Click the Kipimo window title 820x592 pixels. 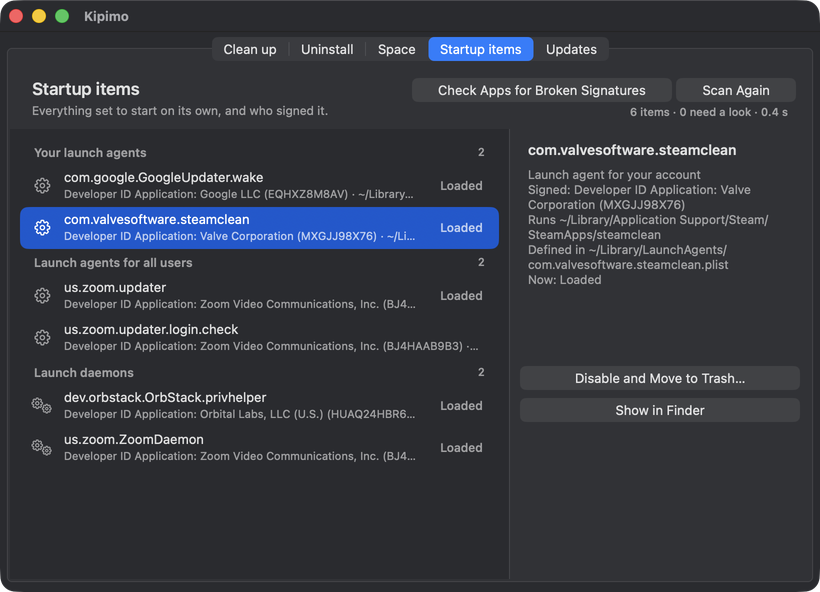click(x=106, y=16)
